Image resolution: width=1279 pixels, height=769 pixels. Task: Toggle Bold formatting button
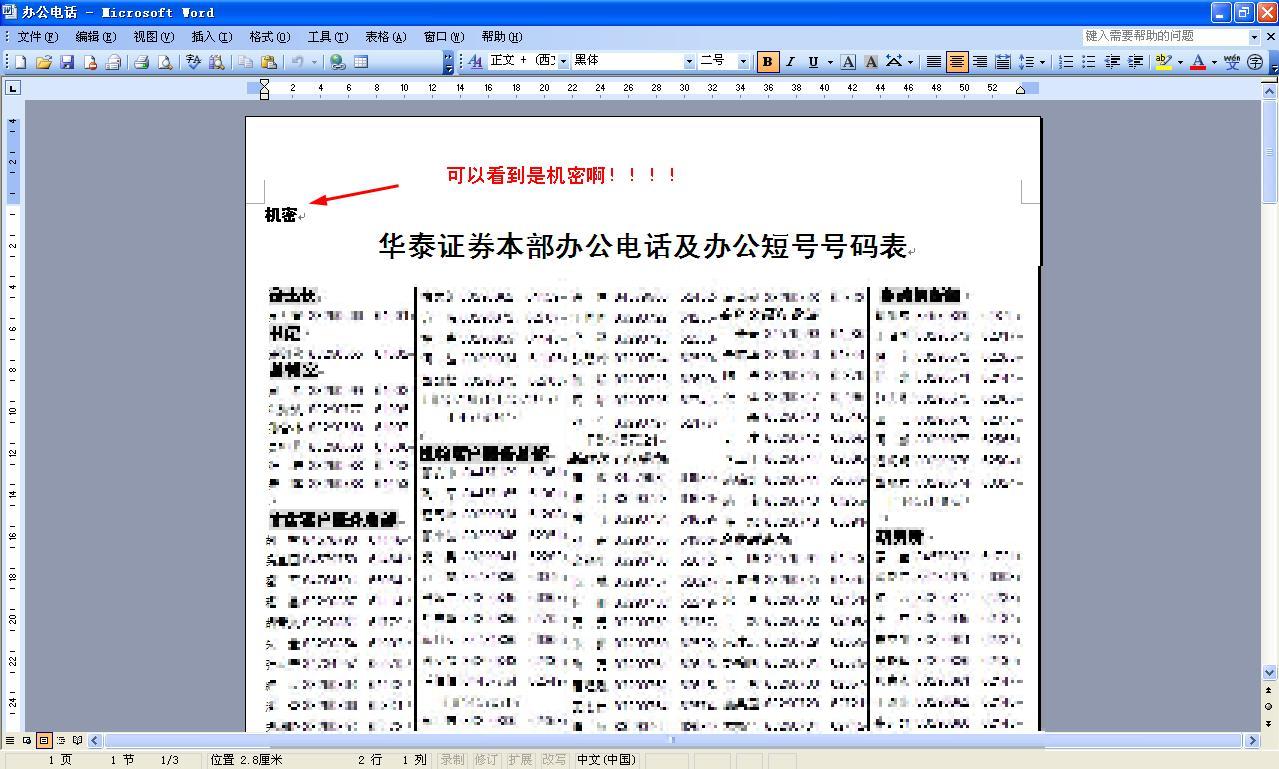pyautogui.click(x=767, y=62)
